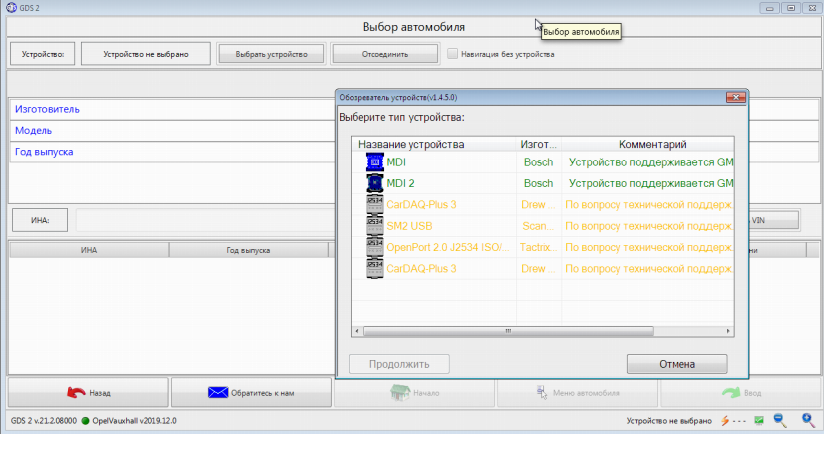Select the OpenPort 2.0 J2534 device row
Viewport: 824px width, 460px height.
coord(543,247)
